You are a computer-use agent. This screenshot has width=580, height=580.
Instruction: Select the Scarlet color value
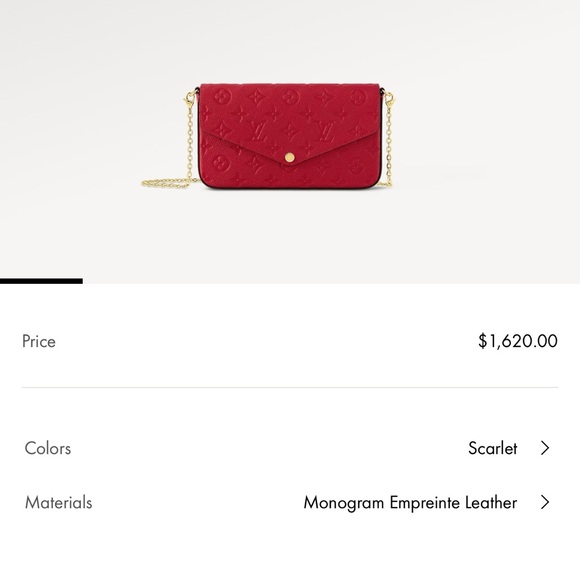click(492, 448)
